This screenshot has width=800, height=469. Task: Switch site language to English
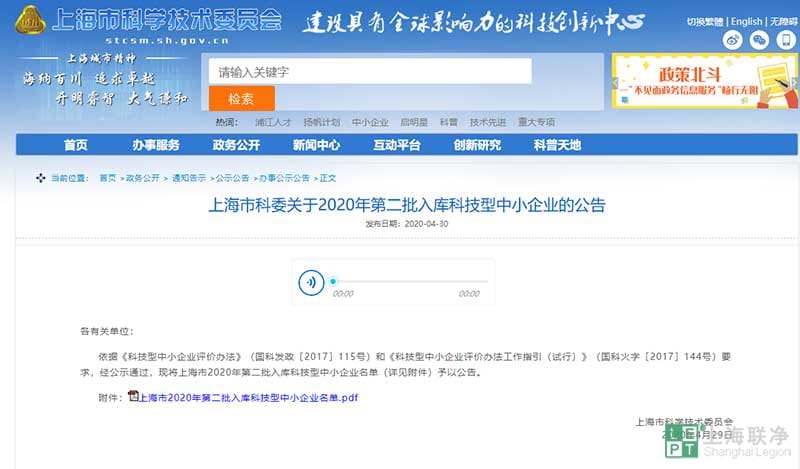746,21
